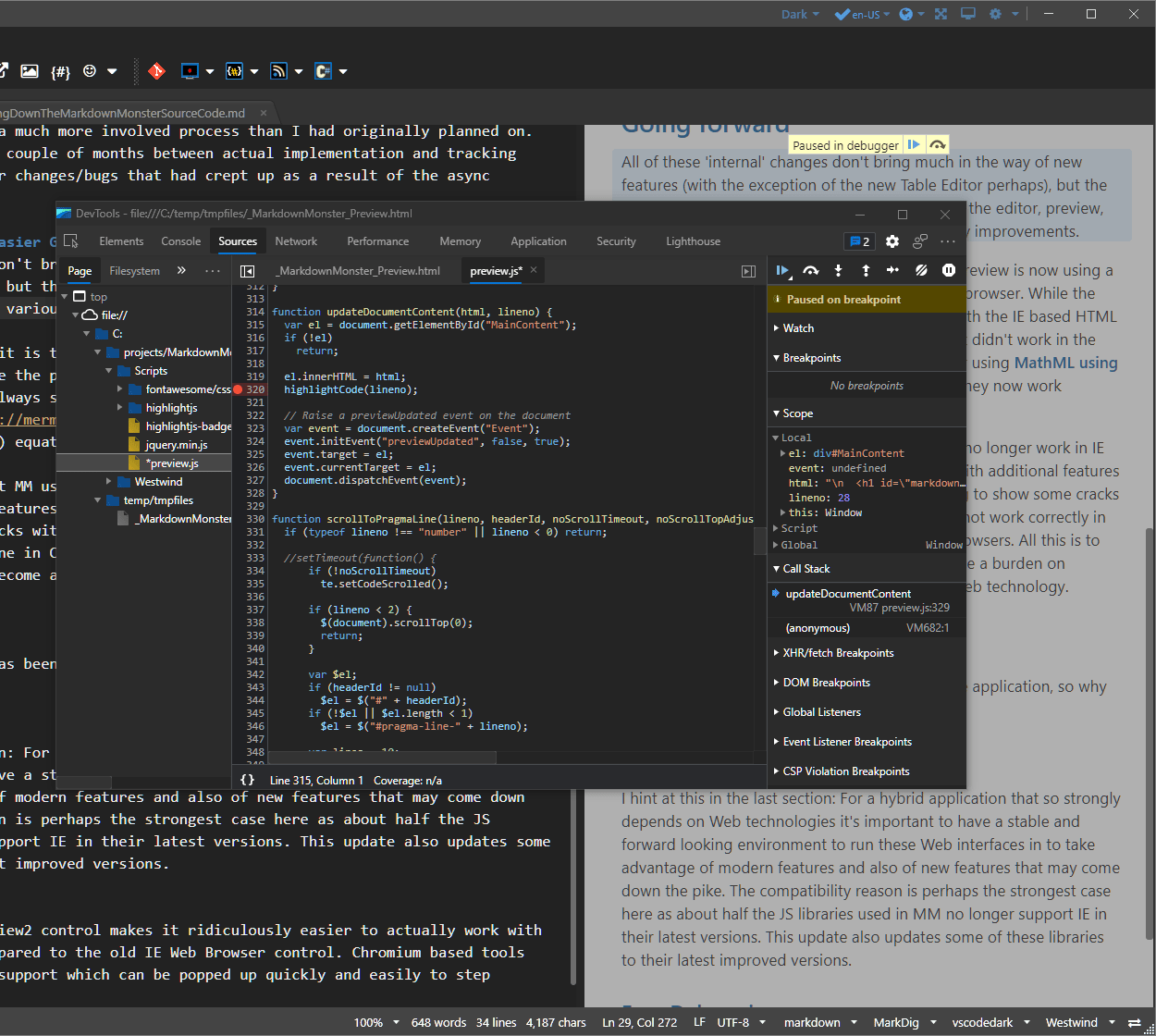
Task: Toggle pause on exceptions
Action: 946,270
